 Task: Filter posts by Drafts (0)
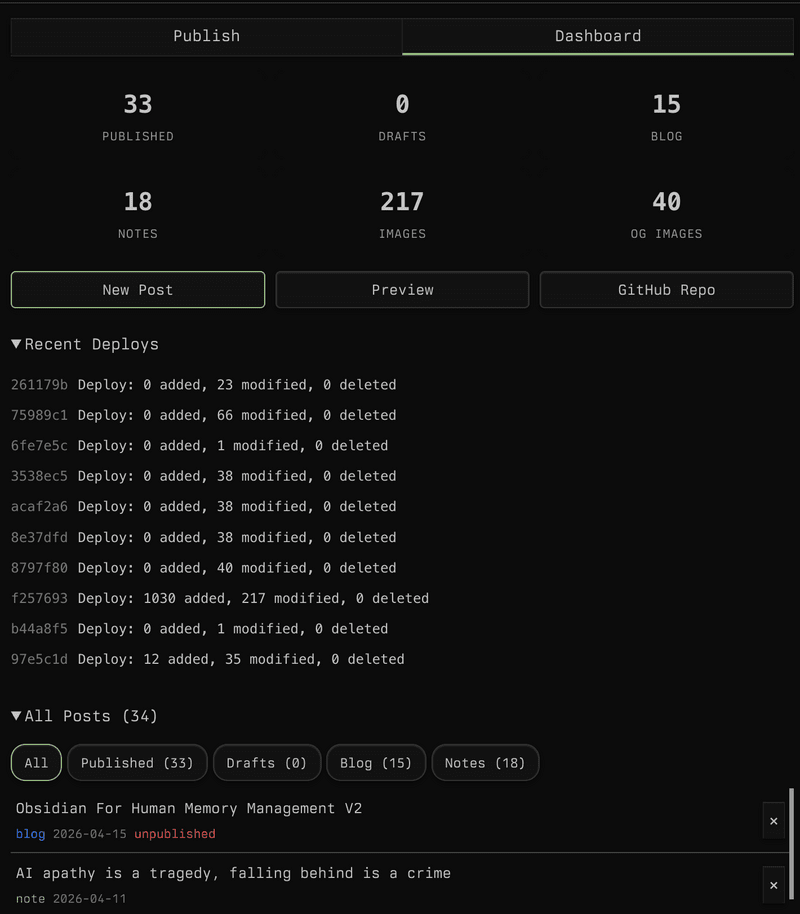[x=267, y=762]
